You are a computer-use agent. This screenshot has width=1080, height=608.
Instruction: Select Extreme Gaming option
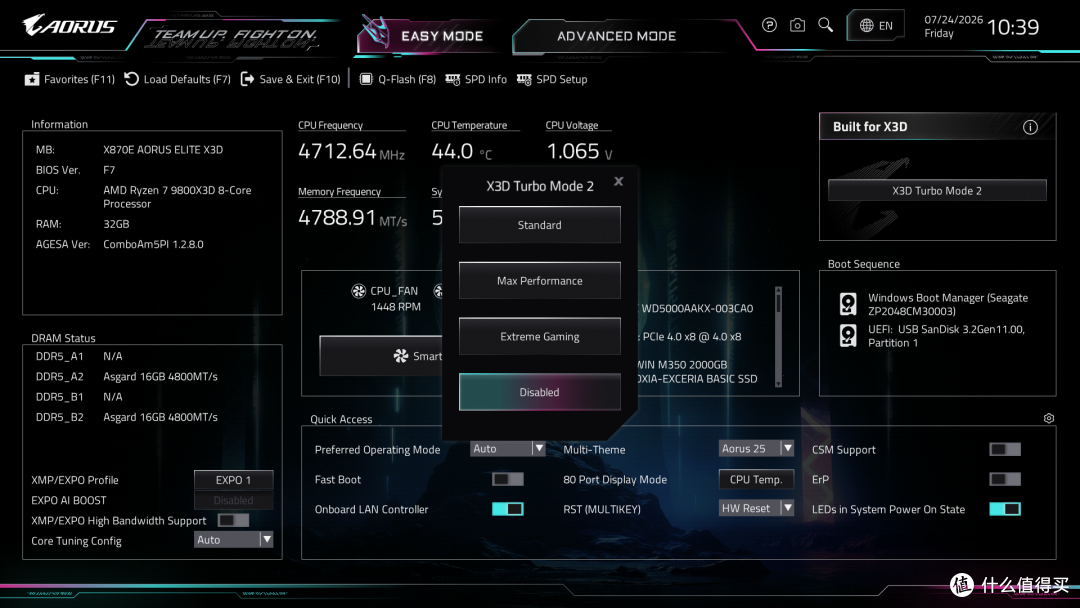539,336
